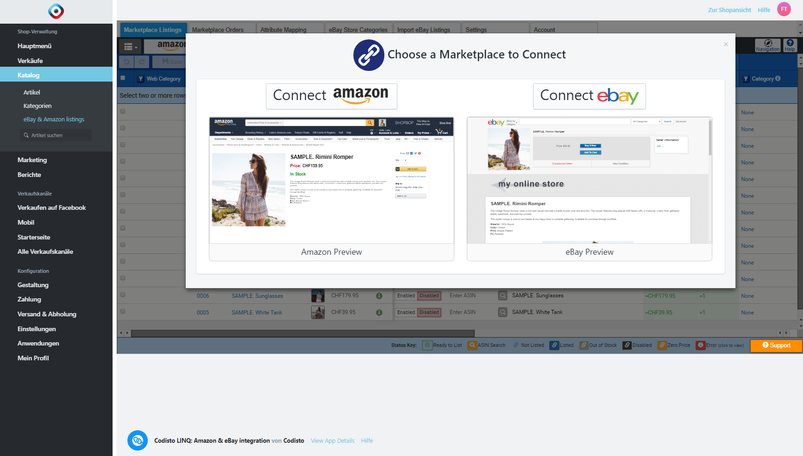Open the Web Category column filter

pyautogui.click(x=140, y=79)
